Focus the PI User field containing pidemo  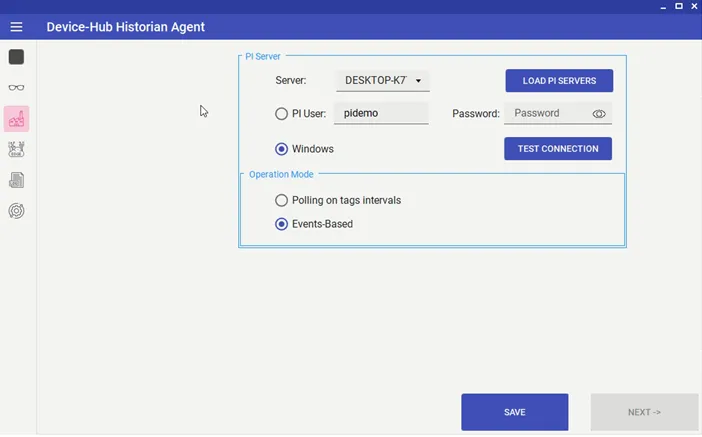point(381,113)
